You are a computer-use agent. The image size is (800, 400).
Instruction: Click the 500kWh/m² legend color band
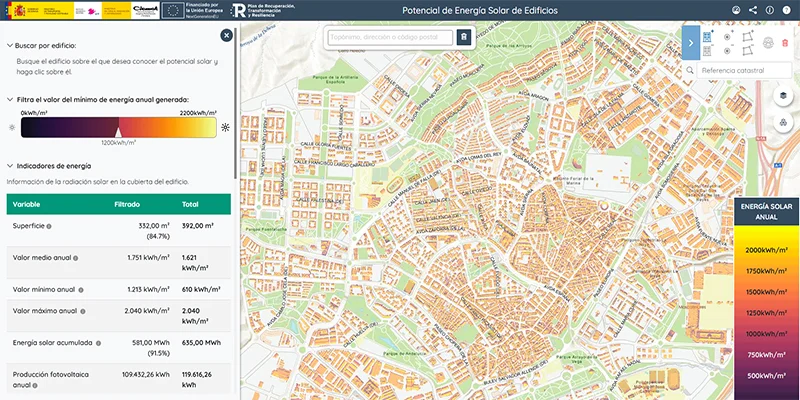click(x=766, y=376)
